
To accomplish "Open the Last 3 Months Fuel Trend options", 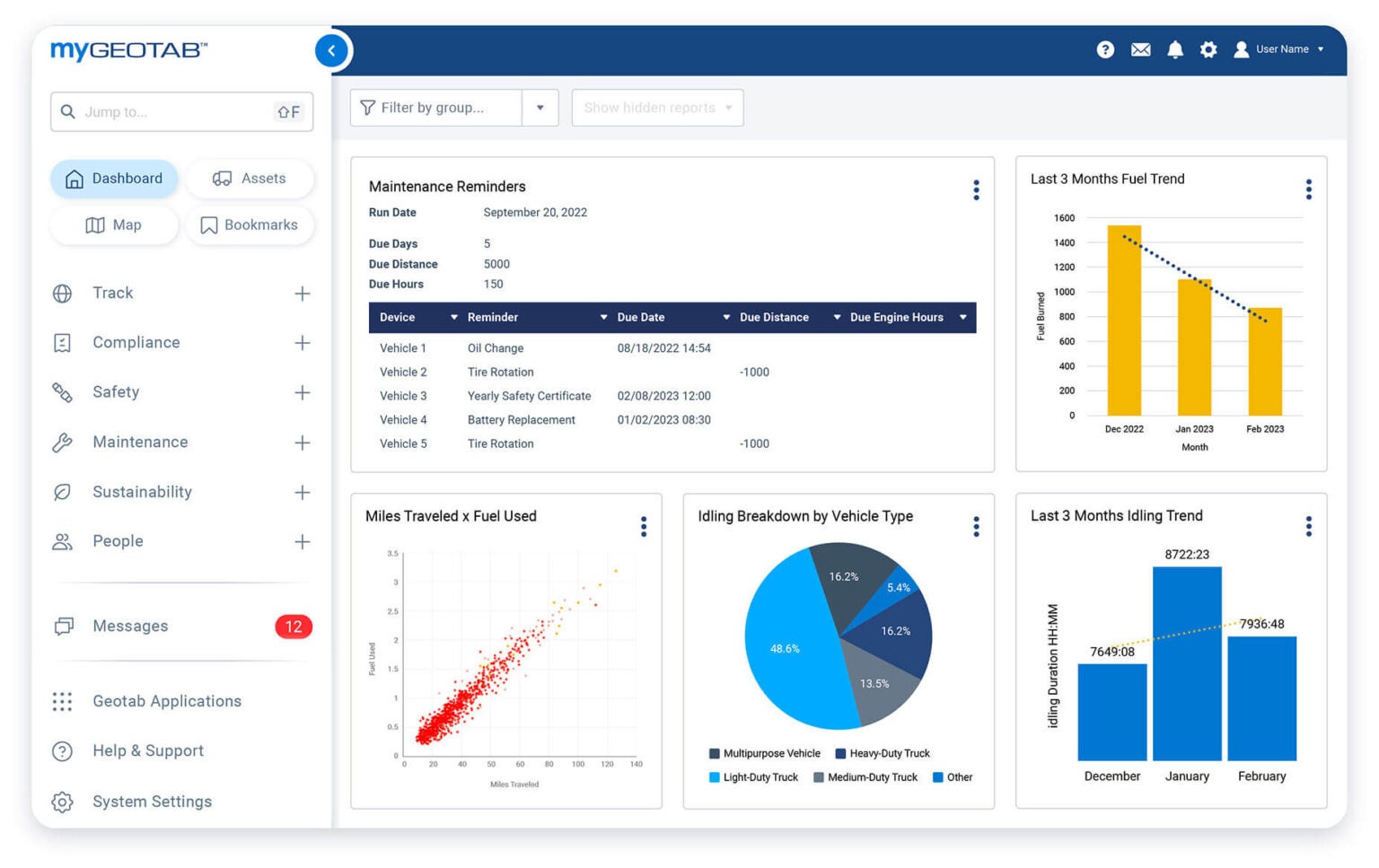I will [x=1308, y=190].
